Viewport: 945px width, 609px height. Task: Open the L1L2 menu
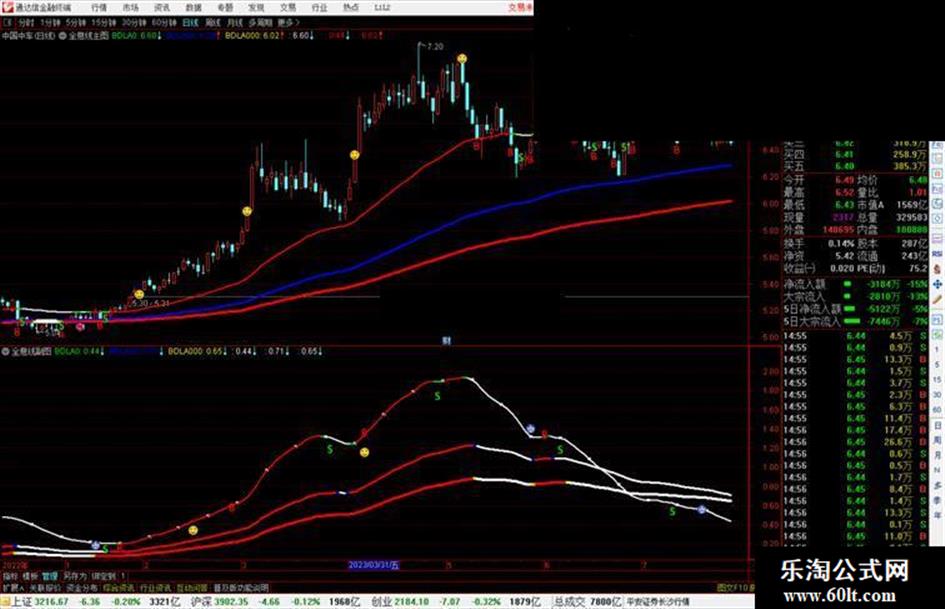point(382,8)
